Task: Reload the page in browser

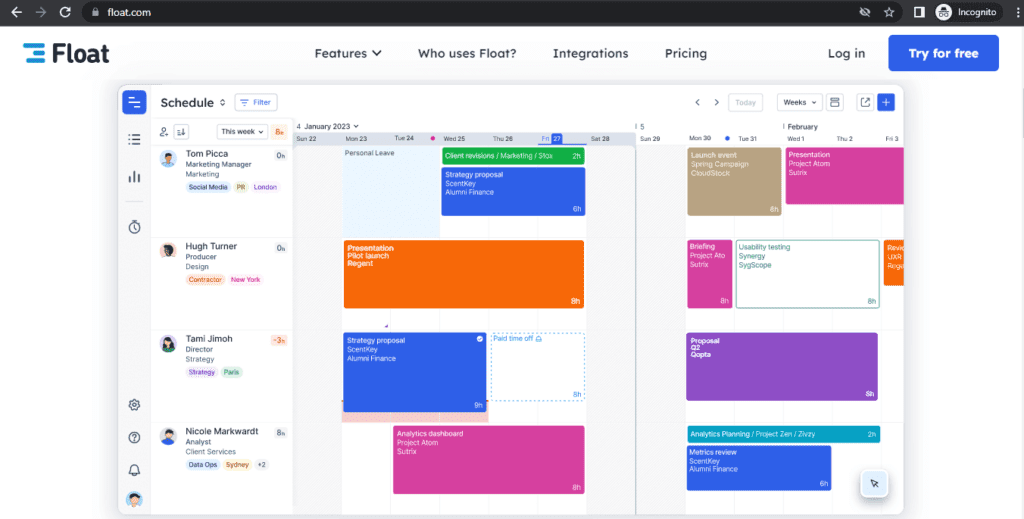Action: coord(65,12)
